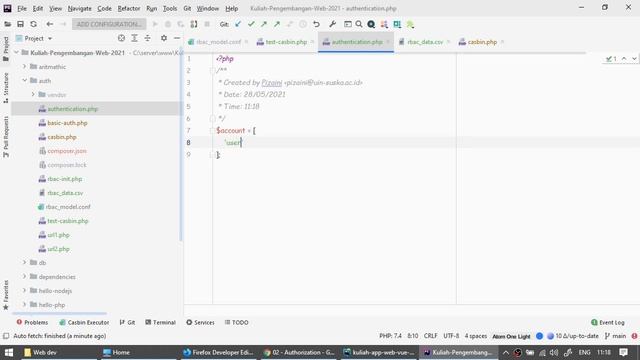Image resolution: width=640 pixels, height=360 pixels.
Task: Open the Casbin Executor tool window
Action: [x=84, y=322]
